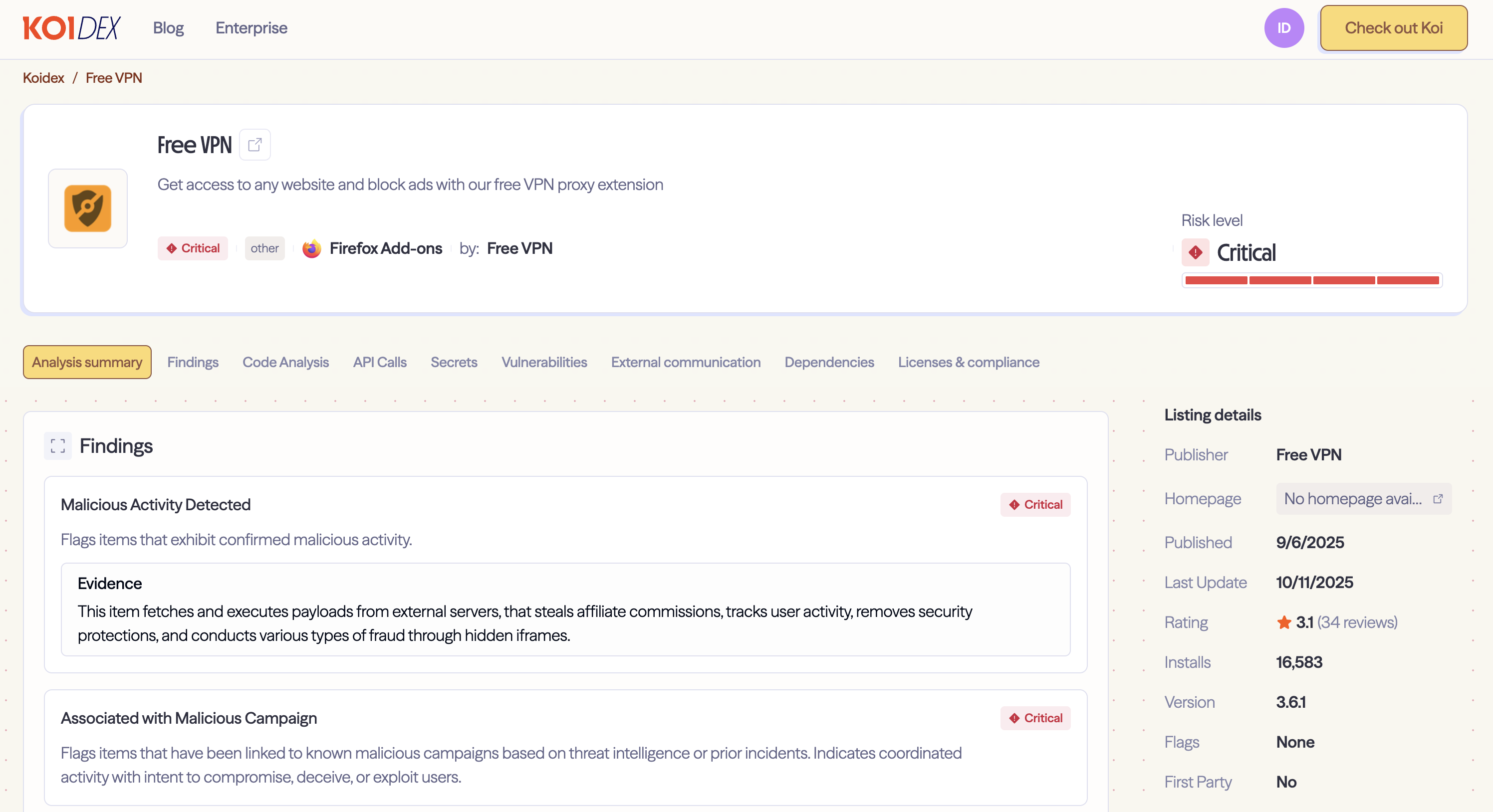Click the Free VPN shield app thumbnail
This screenshot has width=1493, height=812.
coord(87,208)
